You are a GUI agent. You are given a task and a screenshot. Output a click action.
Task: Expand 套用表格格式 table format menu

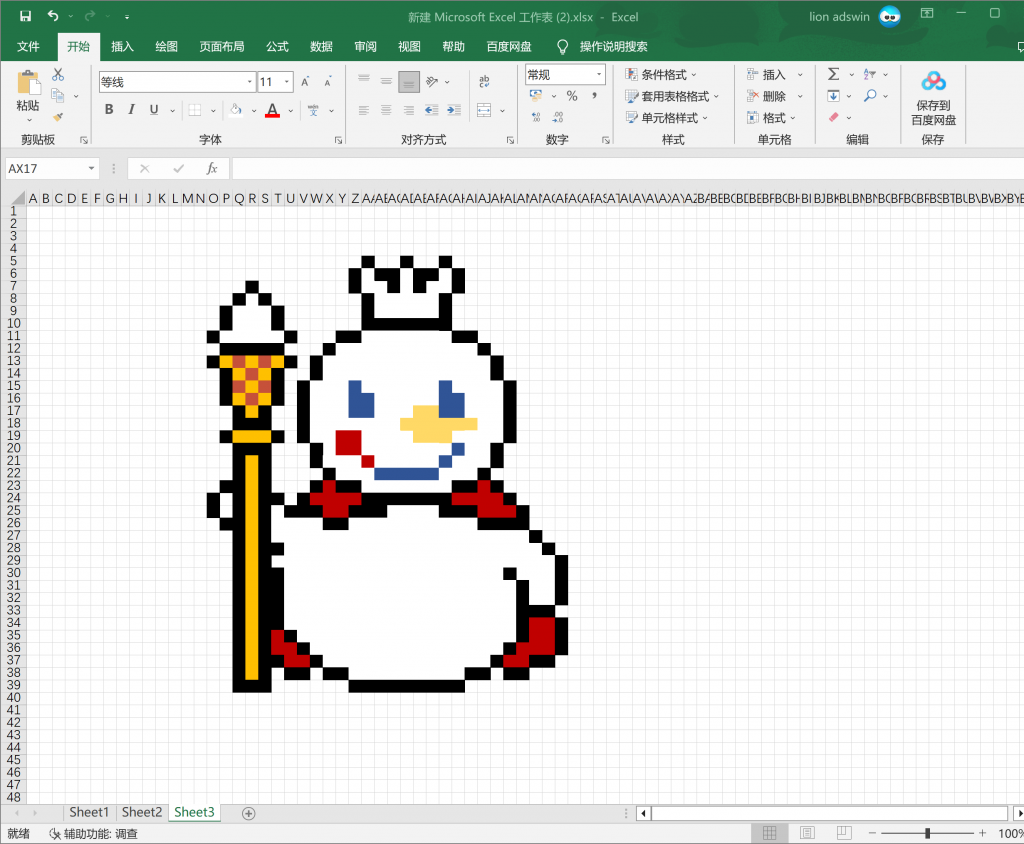point(672,96)
